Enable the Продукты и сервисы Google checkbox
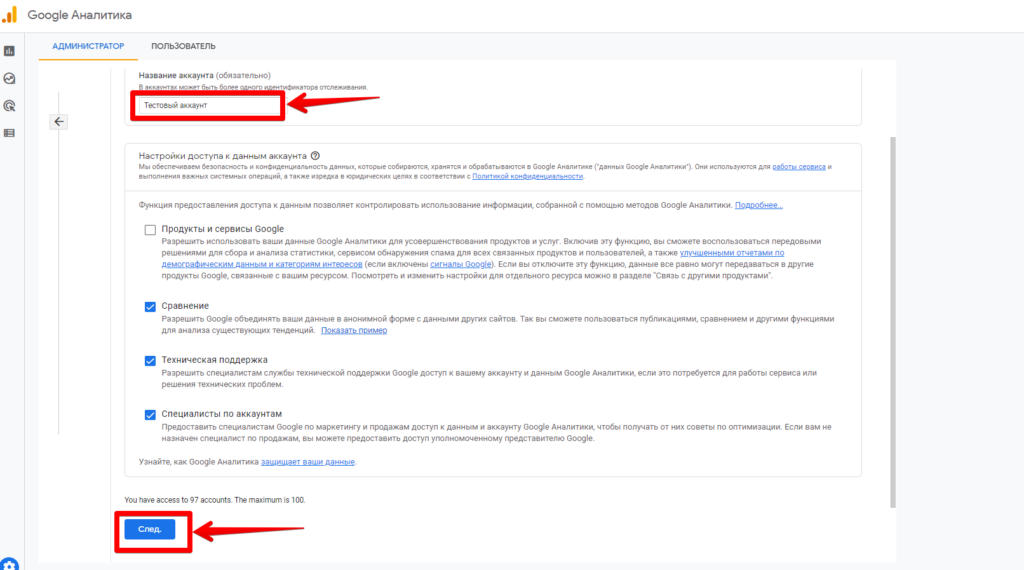Image resolution: width=1024 pixels, height=570 pixels. [150, 230]
